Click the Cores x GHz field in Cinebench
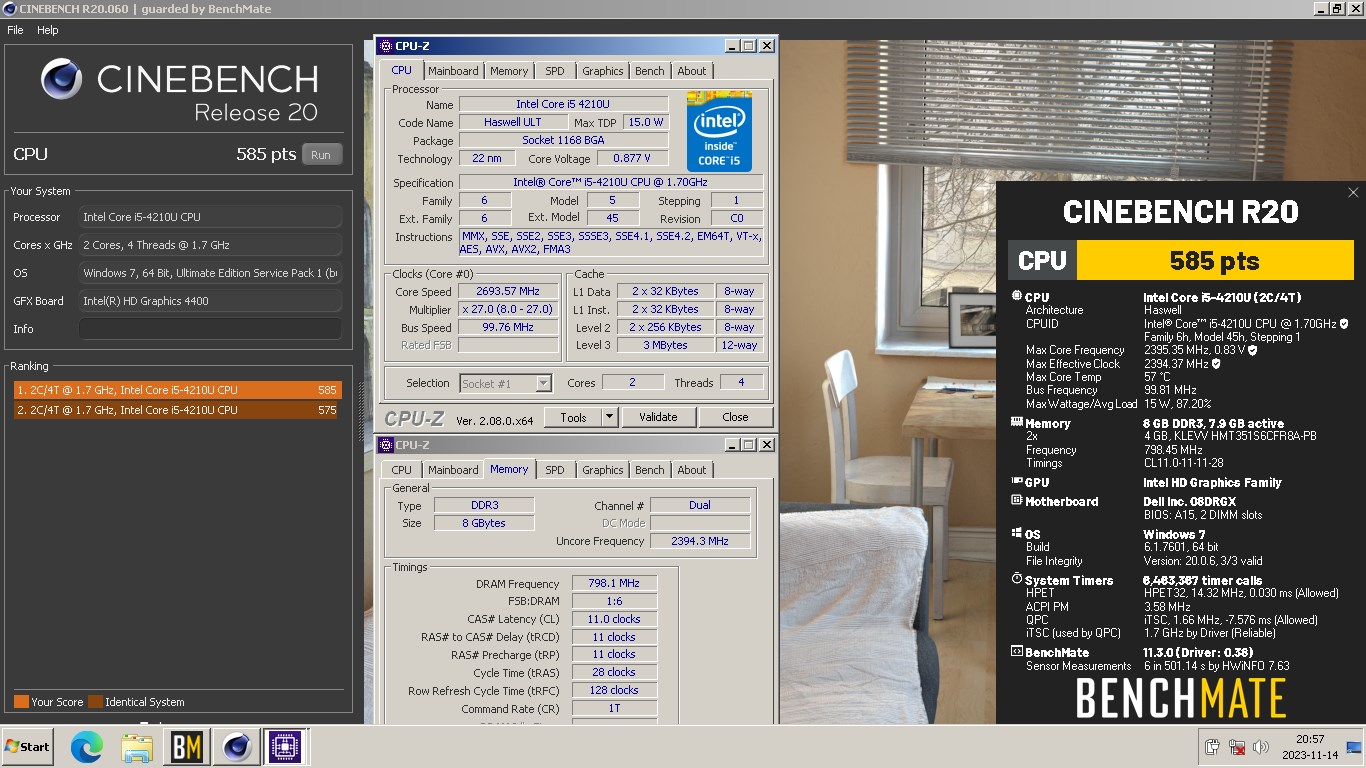This screenshot has height=768, width=1366. click(210, 245)
